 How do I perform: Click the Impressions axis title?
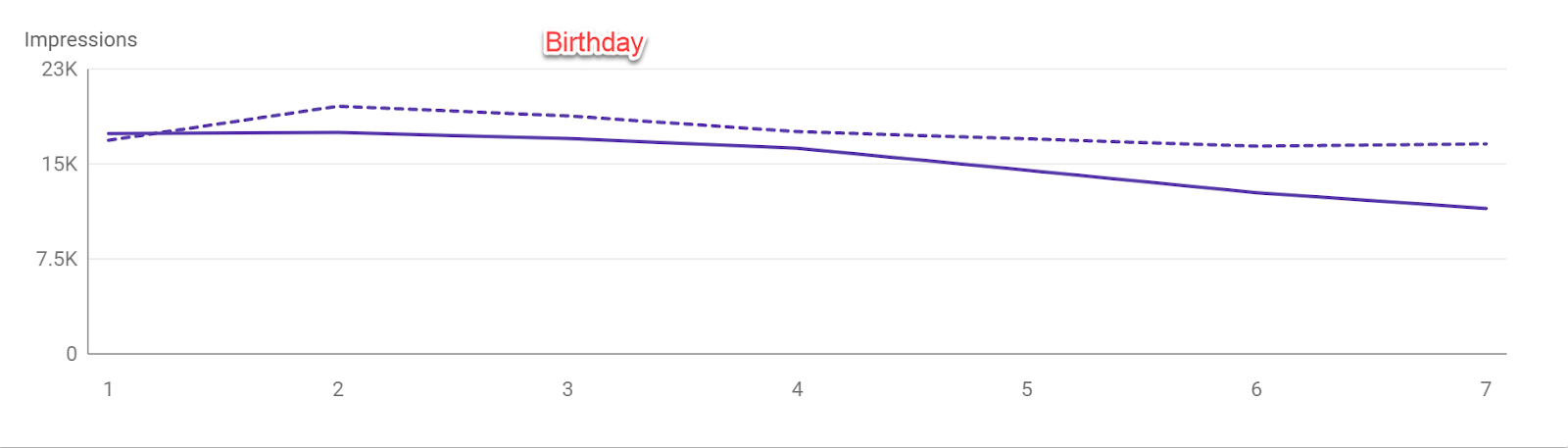(x=80, y=40)
